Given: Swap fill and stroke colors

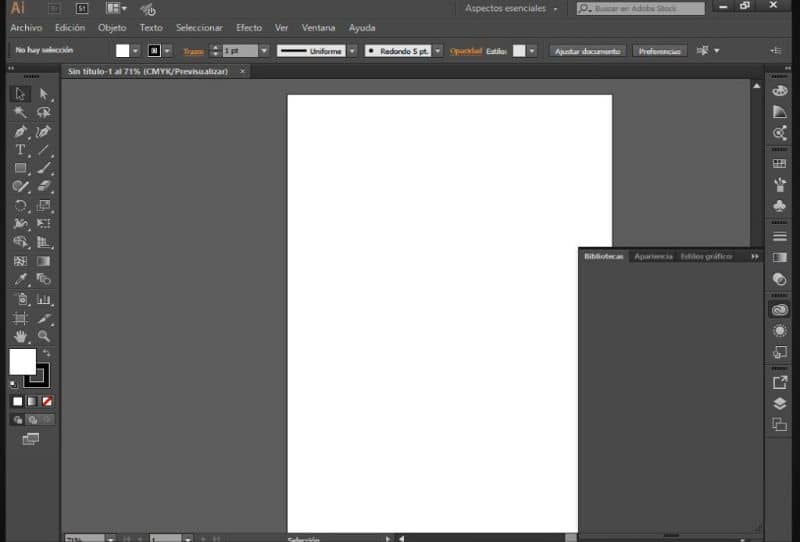Looking at the screenshot, I should [x=46, y=353].
